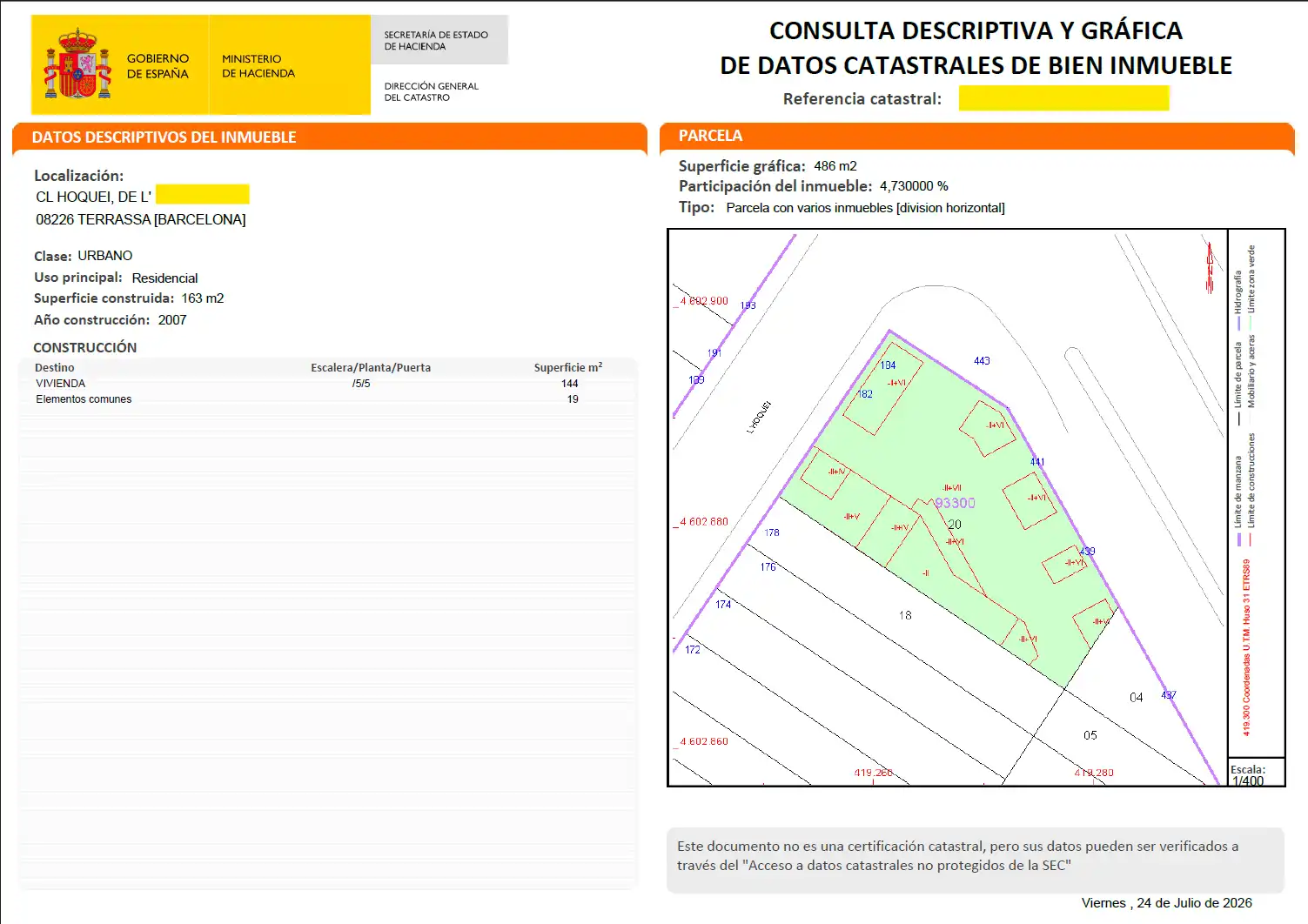This screenshot has width=1308, height=924.
Task: Click the 'Destino' column header
Action: point(54,368)
